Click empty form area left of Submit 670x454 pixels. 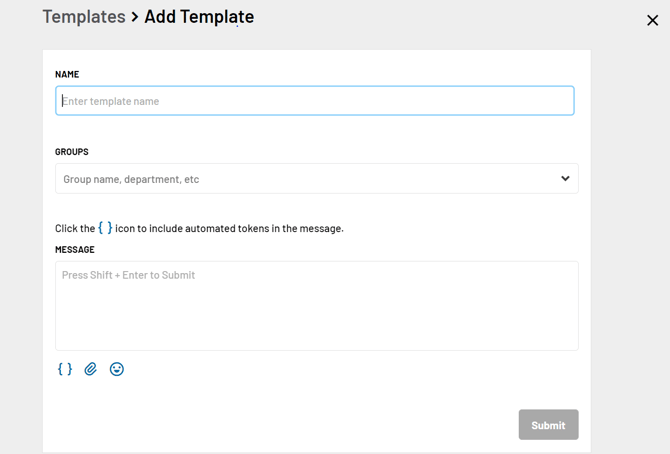(x=300, y=425)
